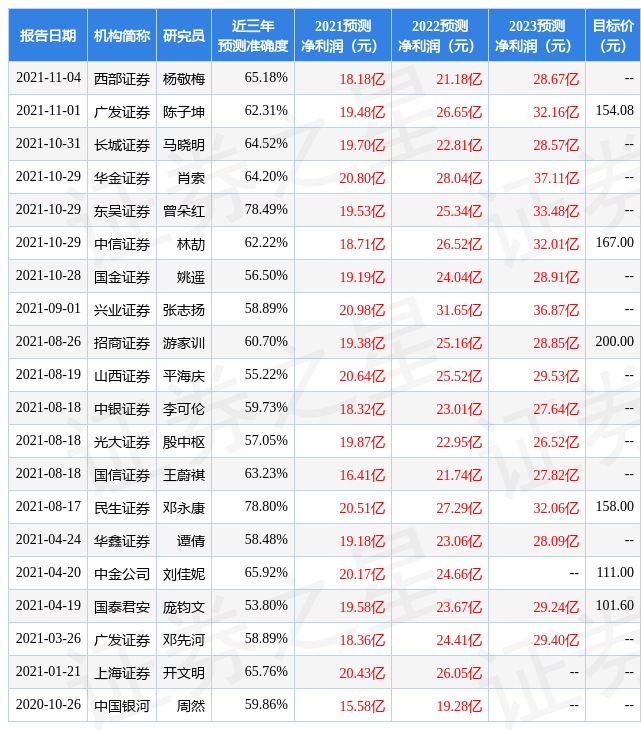This screenshot has height=730, width=641.
Task: Click 2021 profit 15.58亿
Action: (x=362, y=706)
